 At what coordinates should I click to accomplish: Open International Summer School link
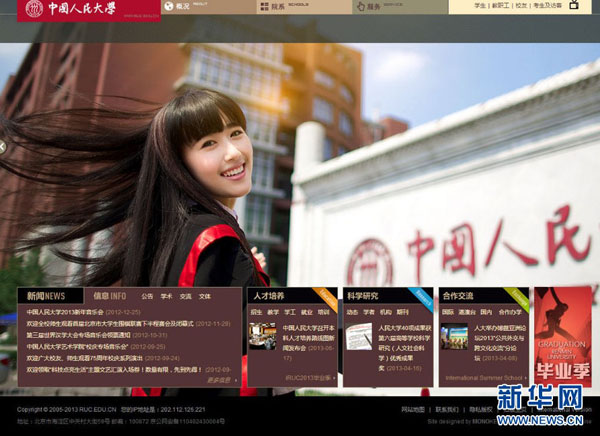click(486, 378)
